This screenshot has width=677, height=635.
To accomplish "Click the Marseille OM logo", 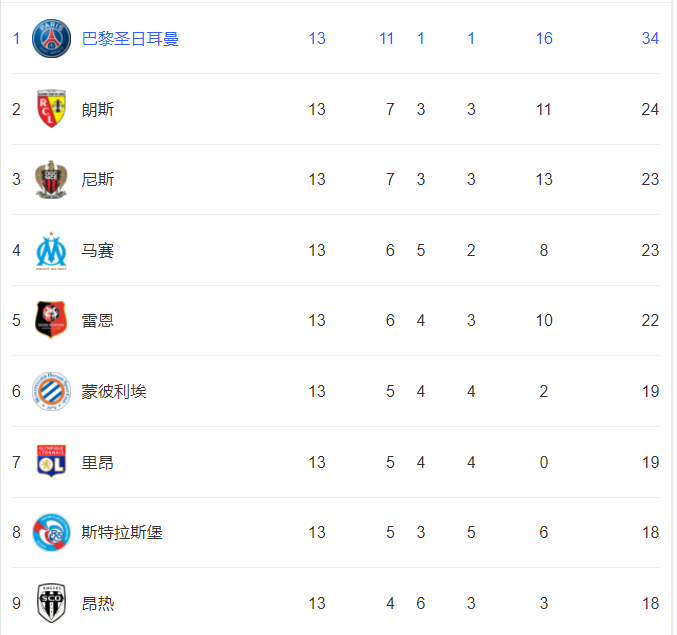I will click(x=51, y=250).
